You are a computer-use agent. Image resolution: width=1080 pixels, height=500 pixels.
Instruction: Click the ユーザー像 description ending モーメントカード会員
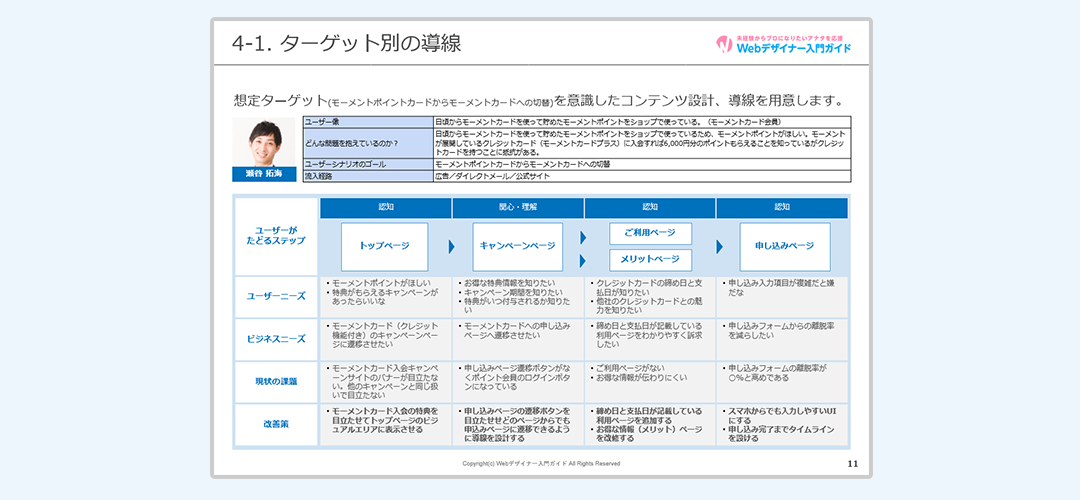pos(642,122)
